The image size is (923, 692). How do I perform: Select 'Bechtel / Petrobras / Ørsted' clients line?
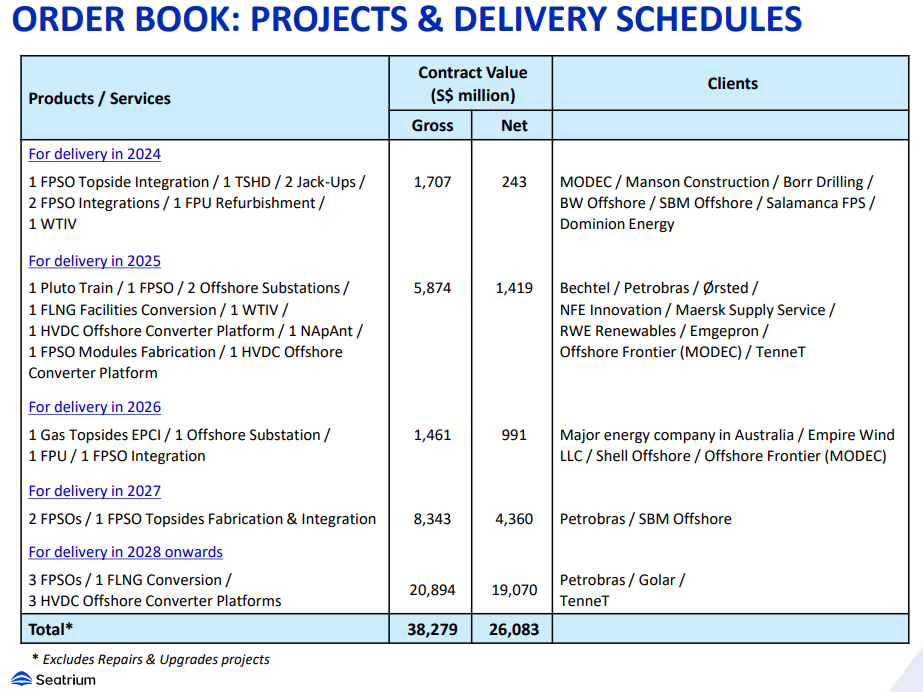pos(659,288)
